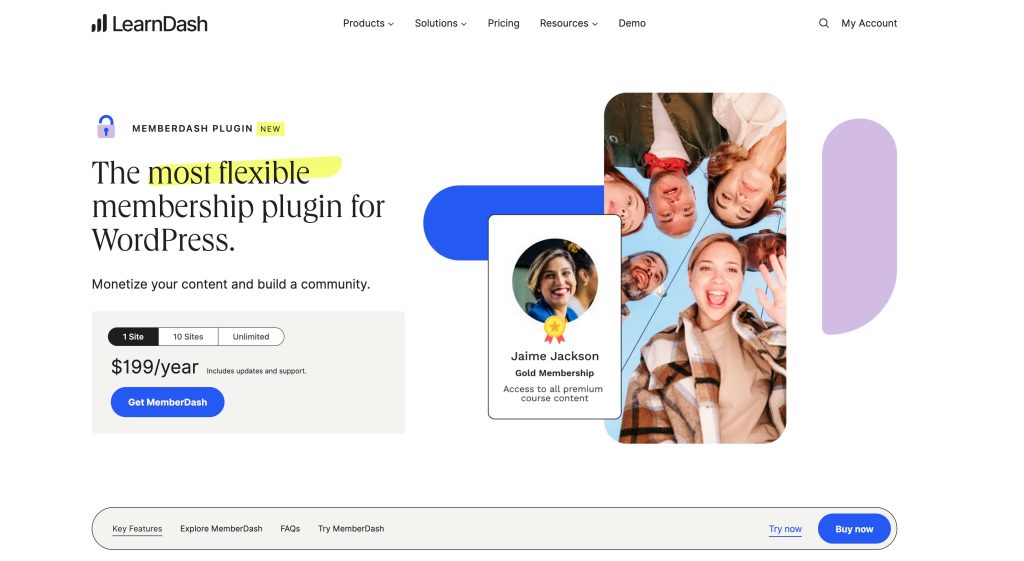
Task: Click the $199/year price text
Action: (x=155, y=367)
